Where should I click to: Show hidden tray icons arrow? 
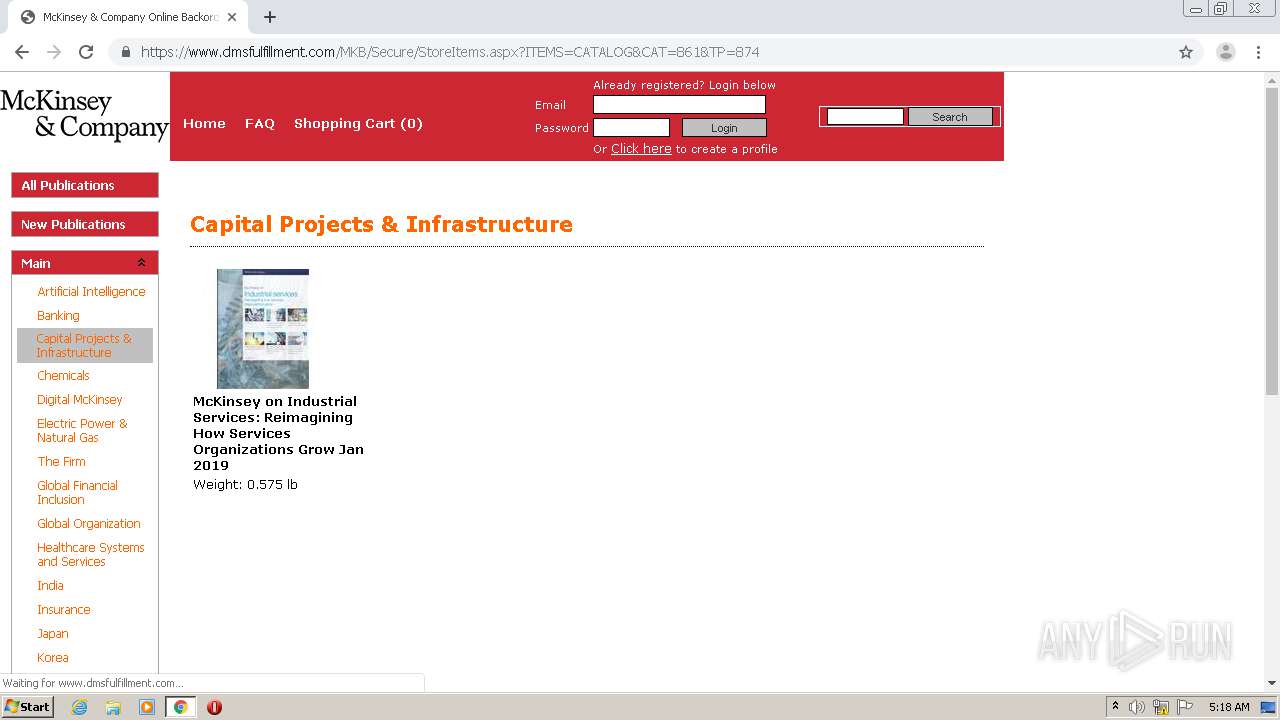(x=1115, y=707)
